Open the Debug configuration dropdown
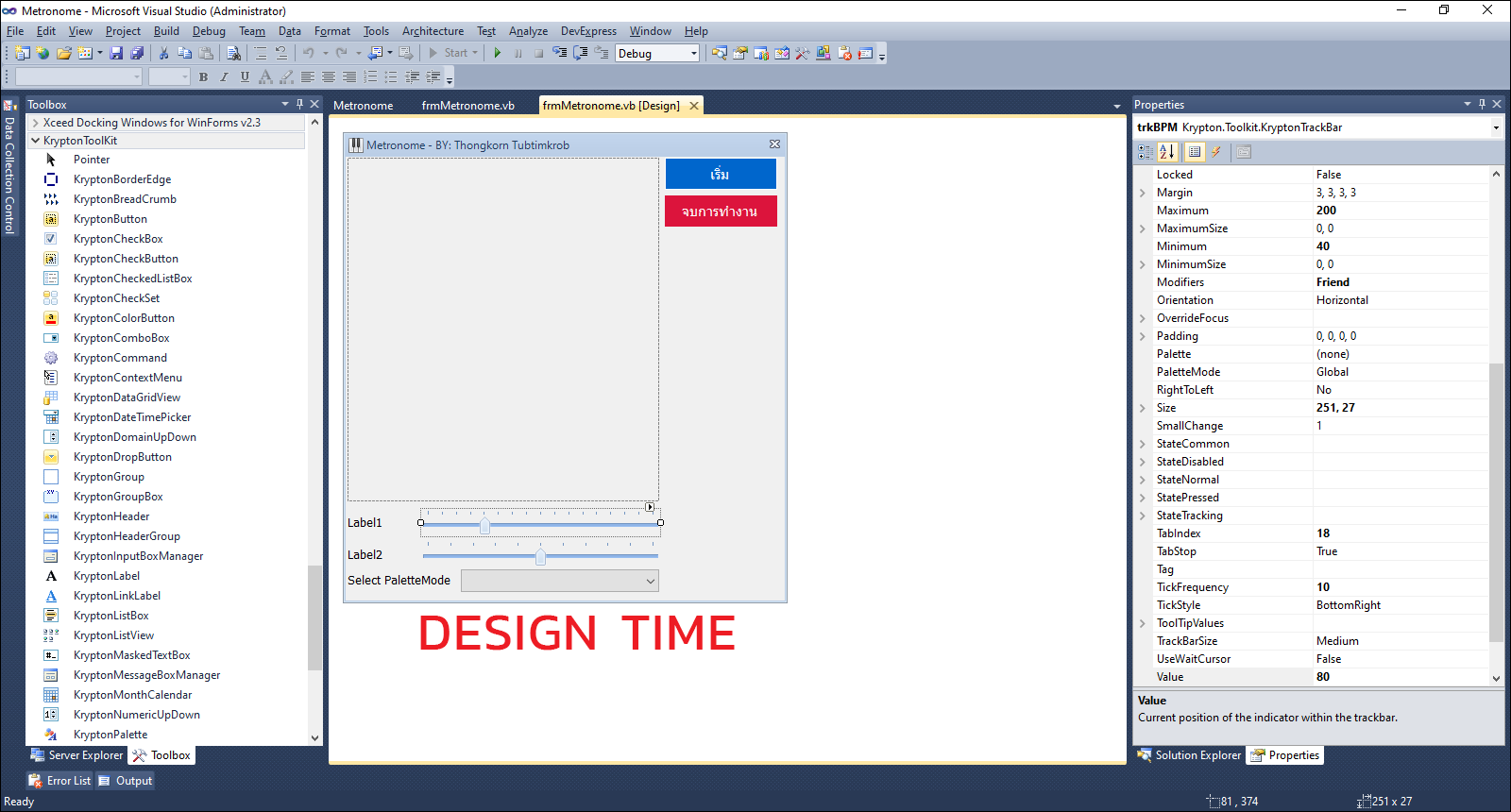The image size is (1511, 812). click(693, 54)
